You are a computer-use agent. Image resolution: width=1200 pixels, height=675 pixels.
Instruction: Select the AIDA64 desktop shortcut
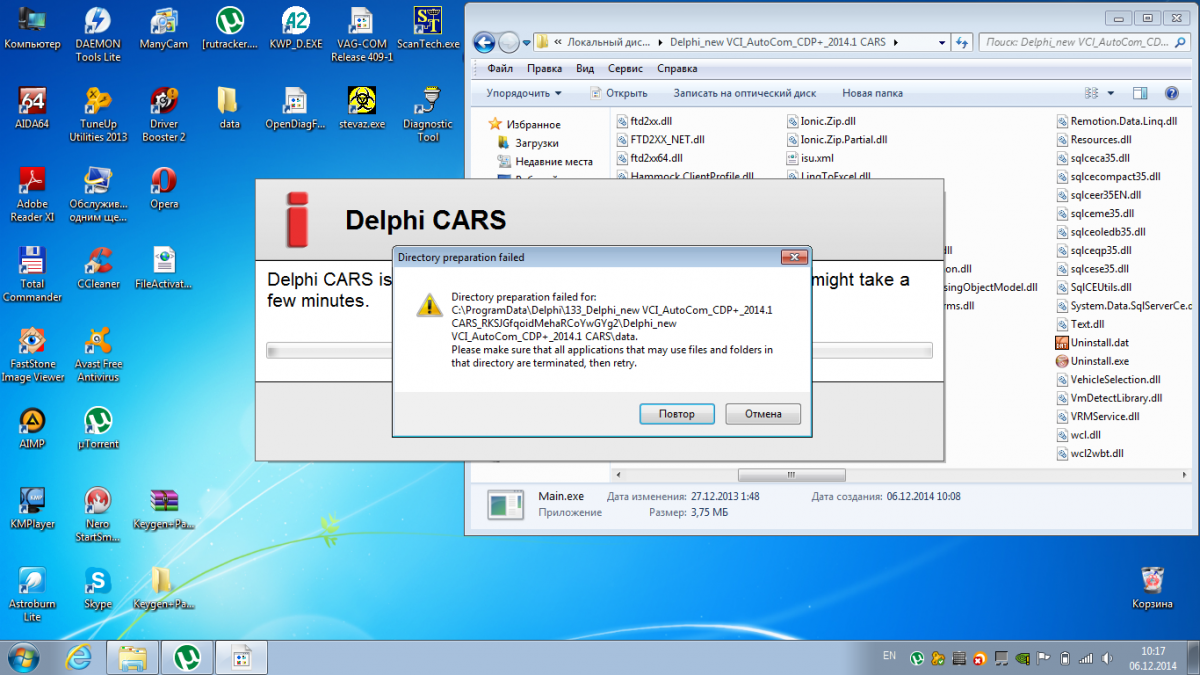[32, 108]
